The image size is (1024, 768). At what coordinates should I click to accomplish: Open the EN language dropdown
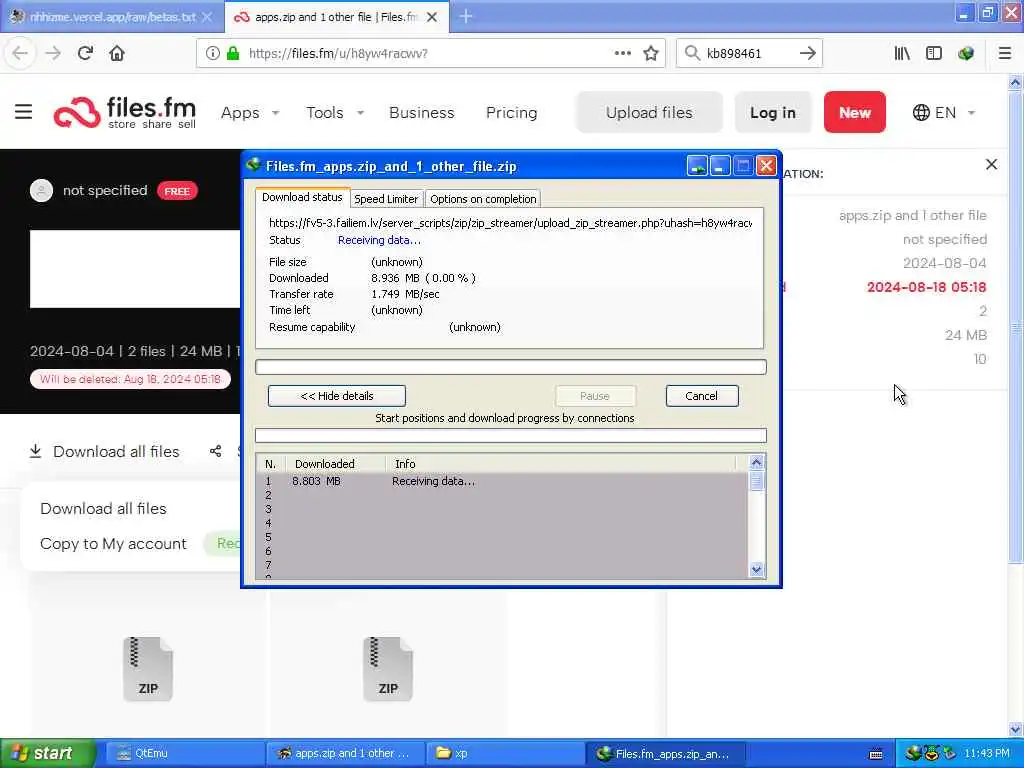click(x=944, y=112)
